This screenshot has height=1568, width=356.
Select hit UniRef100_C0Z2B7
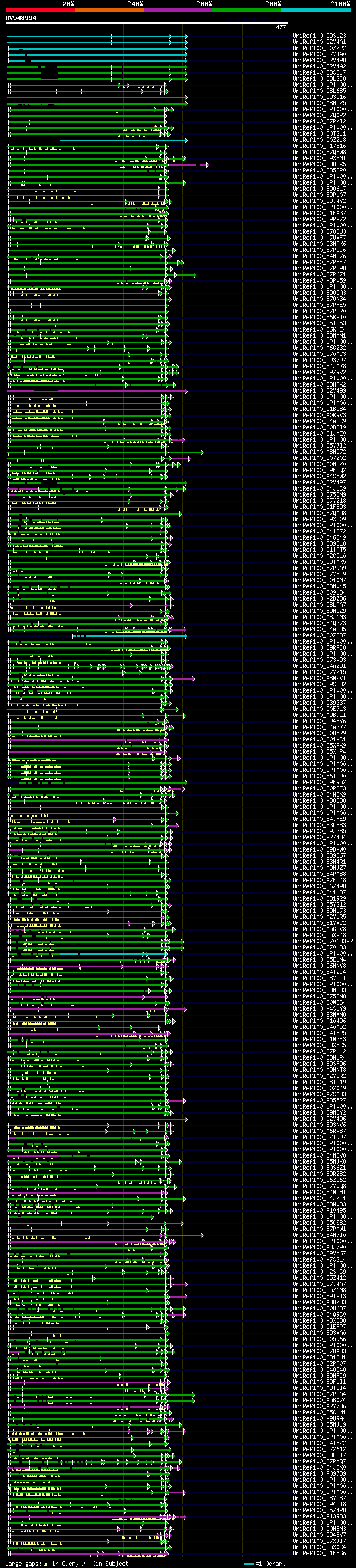coord(319,635)
